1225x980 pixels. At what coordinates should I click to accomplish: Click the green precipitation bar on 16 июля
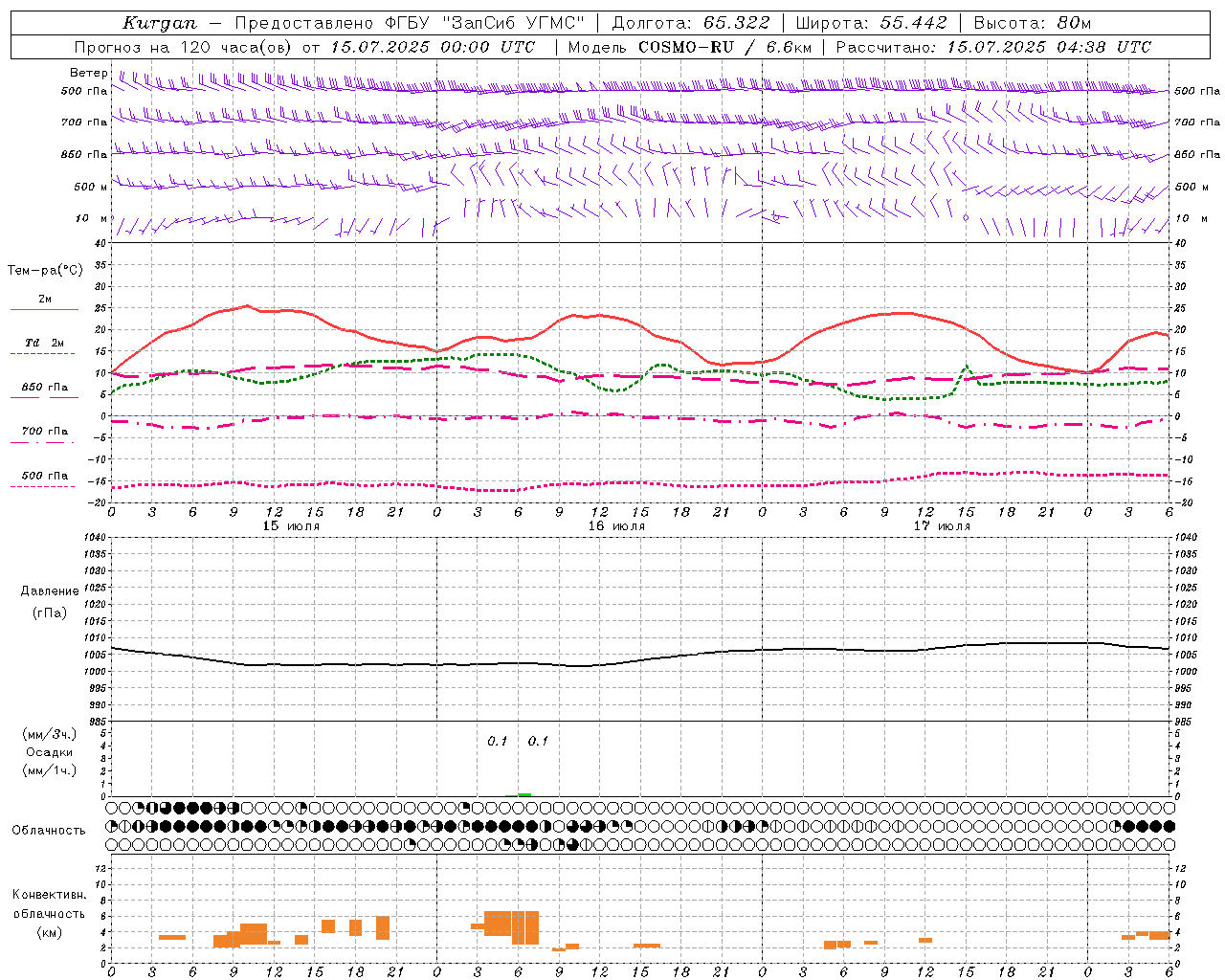tap(523, 794)
